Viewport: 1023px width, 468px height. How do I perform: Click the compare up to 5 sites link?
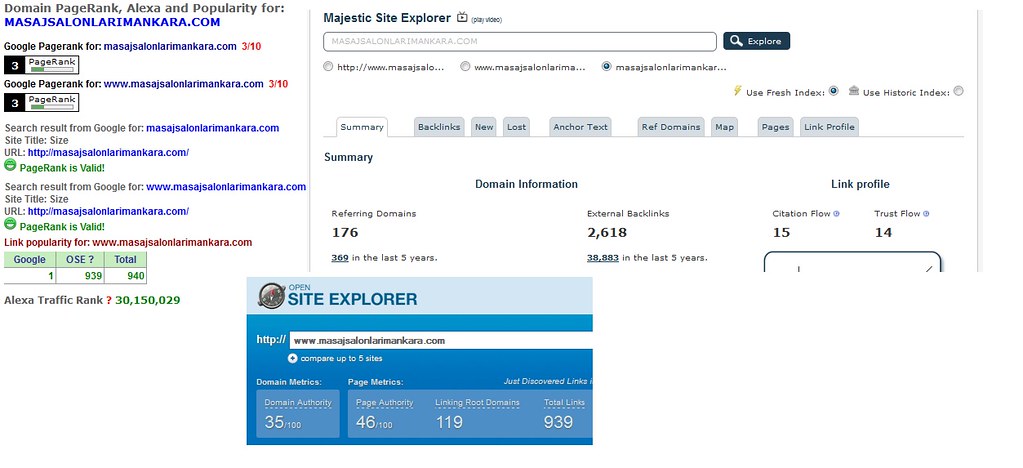click(x=341, y=358)
